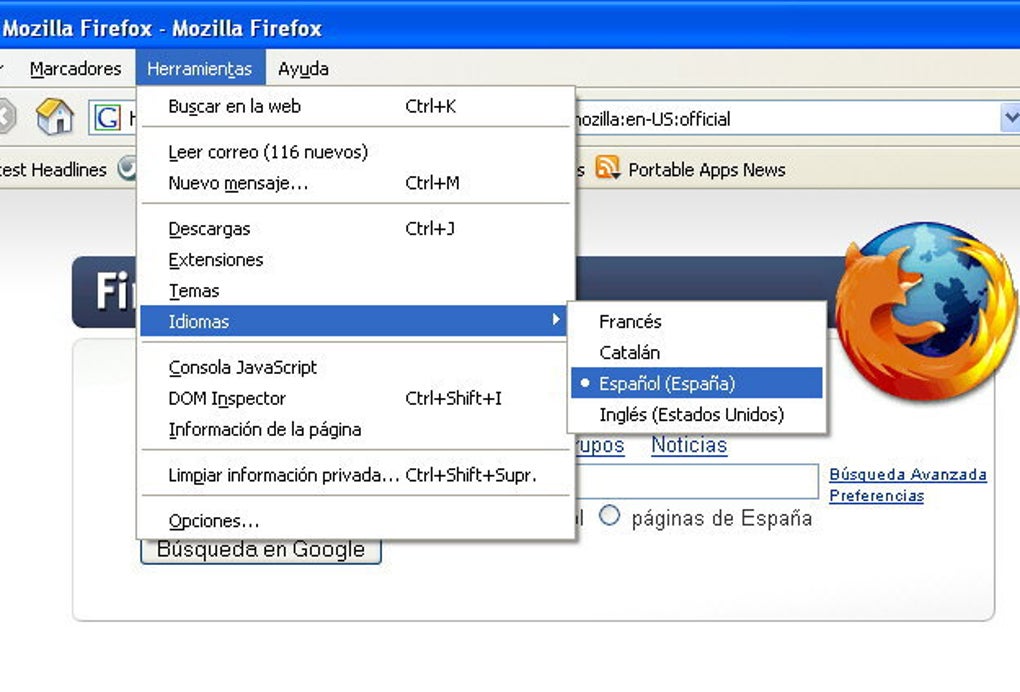The height and width of the screenshot is (692, 1020).
Task: Click Nuevo mensaje… menu entry
Action: [356, 183]
